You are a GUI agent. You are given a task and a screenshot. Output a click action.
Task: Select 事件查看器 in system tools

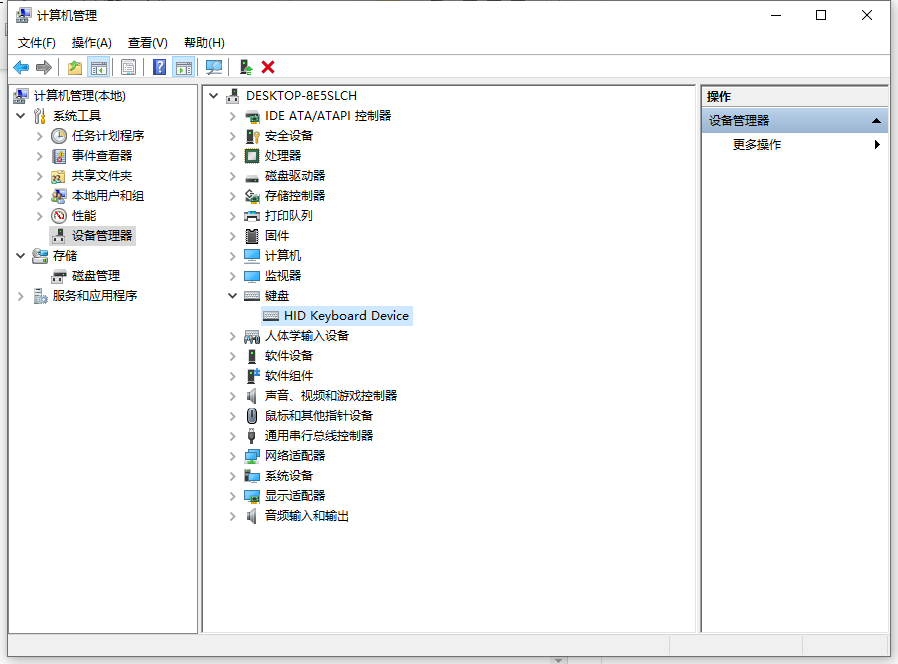(101, 156)
